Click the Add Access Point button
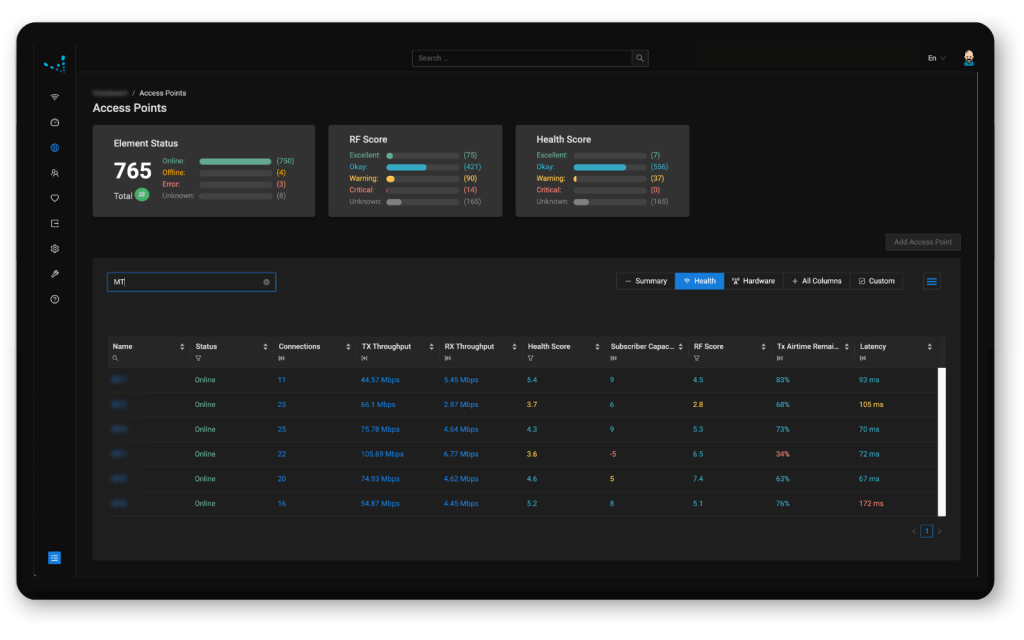Screen dimensions: 1024x640 923,242
